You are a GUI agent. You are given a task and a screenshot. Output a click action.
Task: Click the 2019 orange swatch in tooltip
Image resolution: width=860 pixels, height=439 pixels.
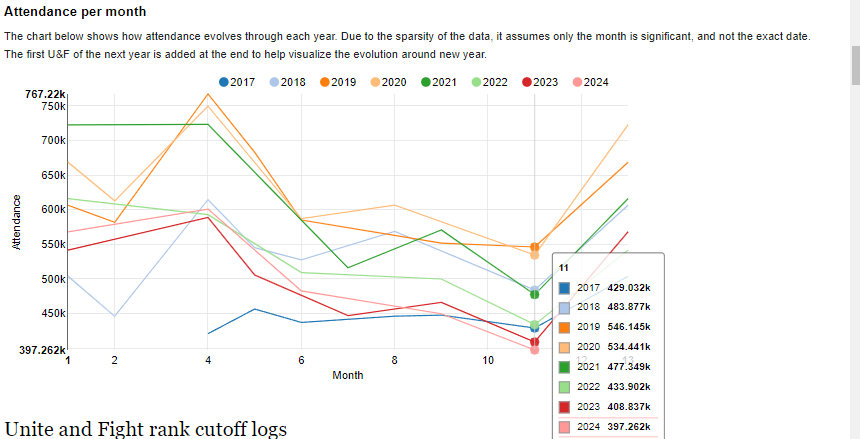[564, 327]
